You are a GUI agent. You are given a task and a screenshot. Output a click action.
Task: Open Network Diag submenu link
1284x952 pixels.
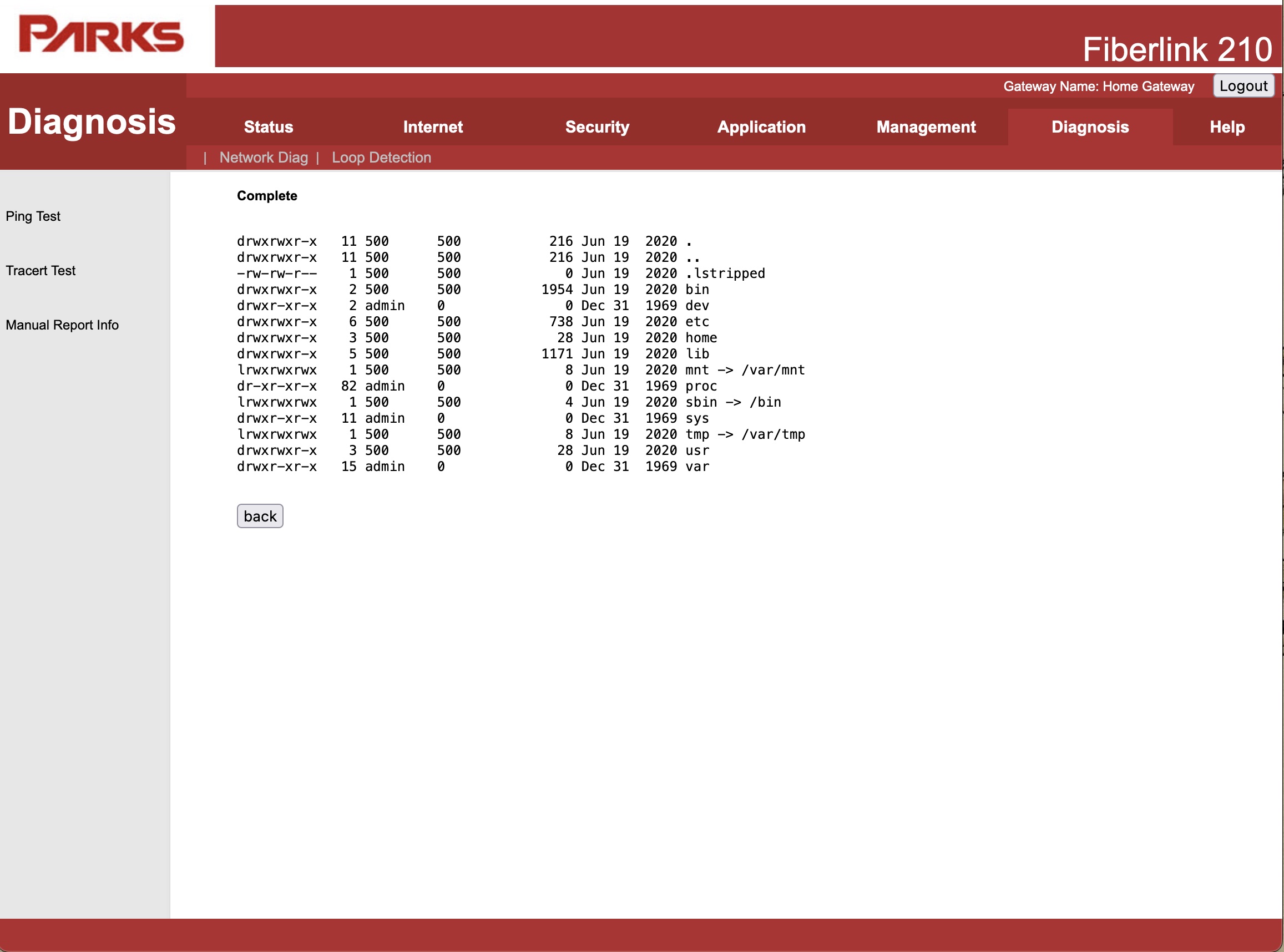264,158
